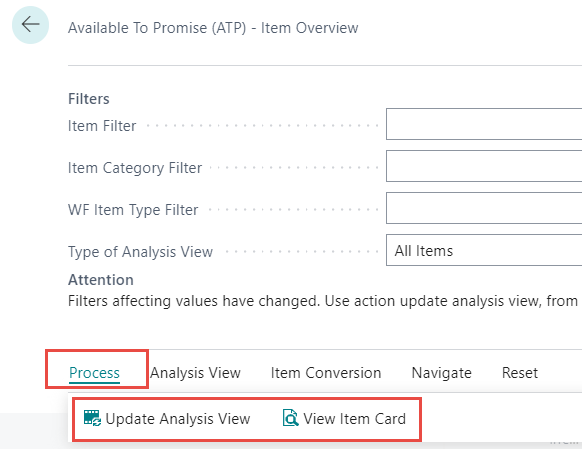The height and width of the screenshot is (449, 582).
Task: Select the Reset action
Action: (x=520, y=373)
